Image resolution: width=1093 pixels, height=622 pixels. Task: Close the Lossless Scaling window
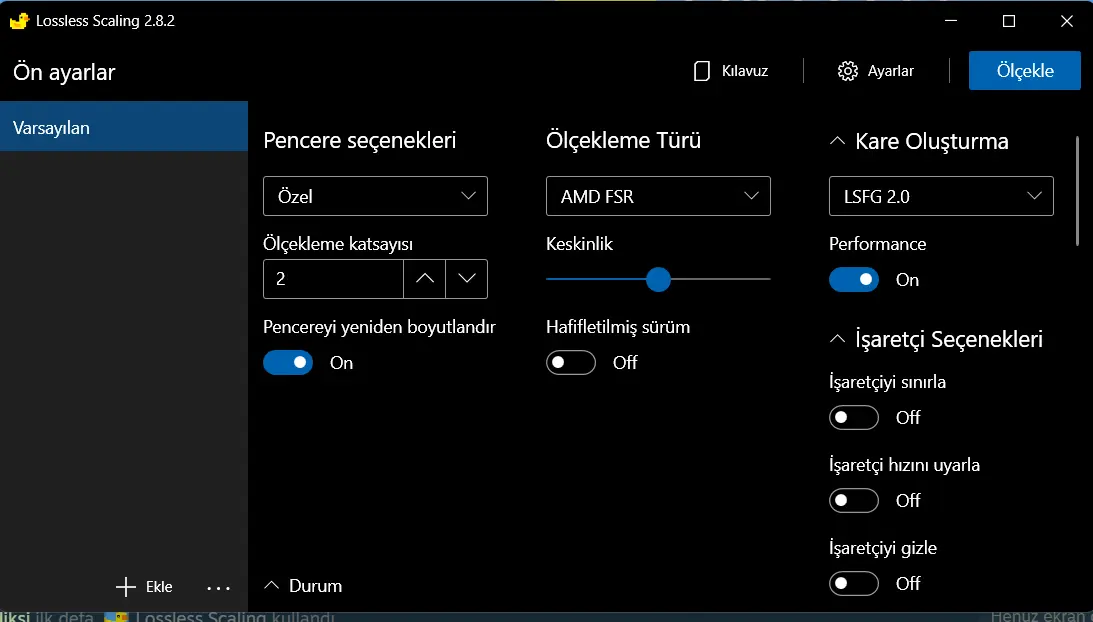click(1067, 21)
